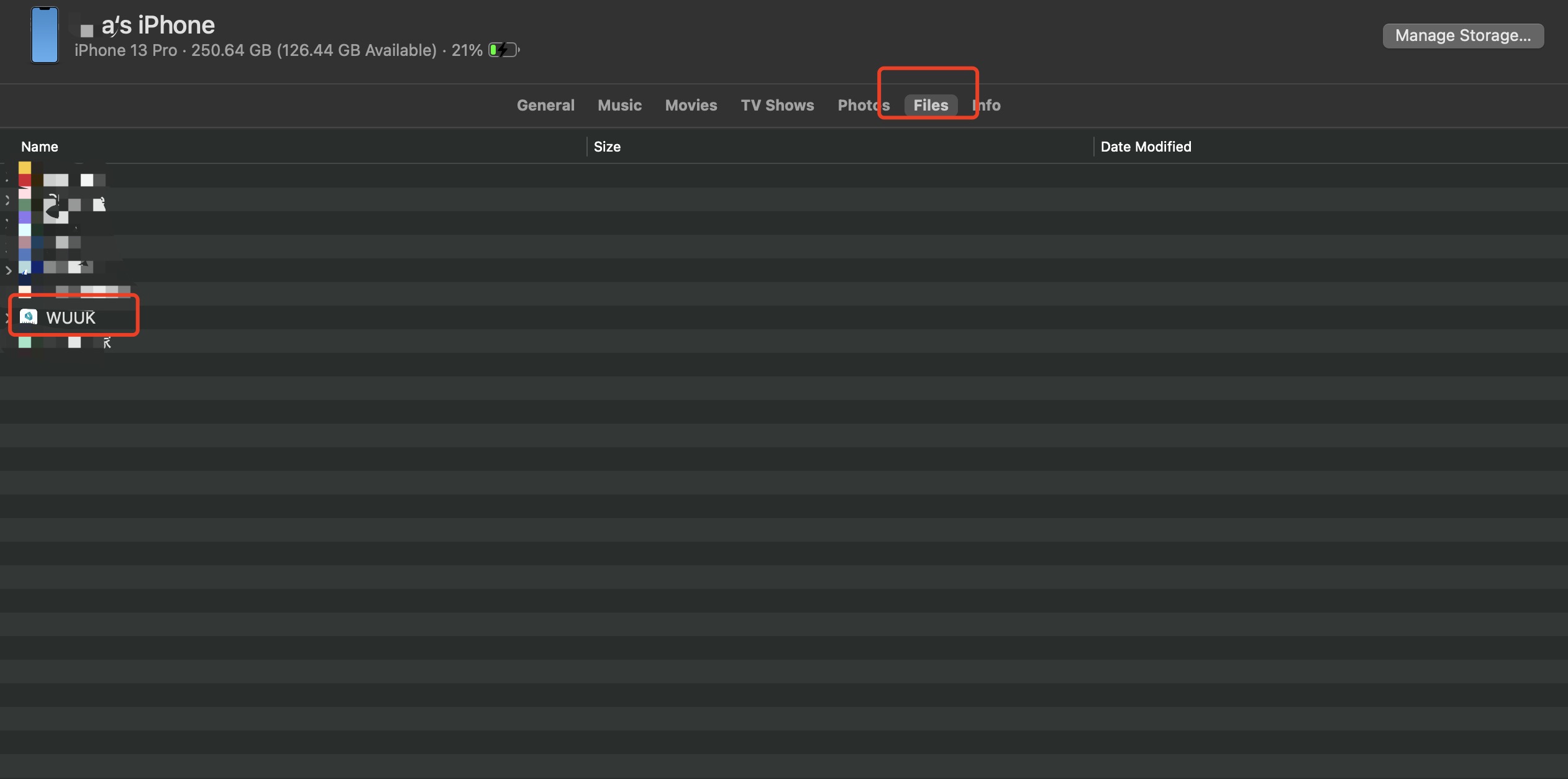Select the Files tab

(x=931, y=105)
